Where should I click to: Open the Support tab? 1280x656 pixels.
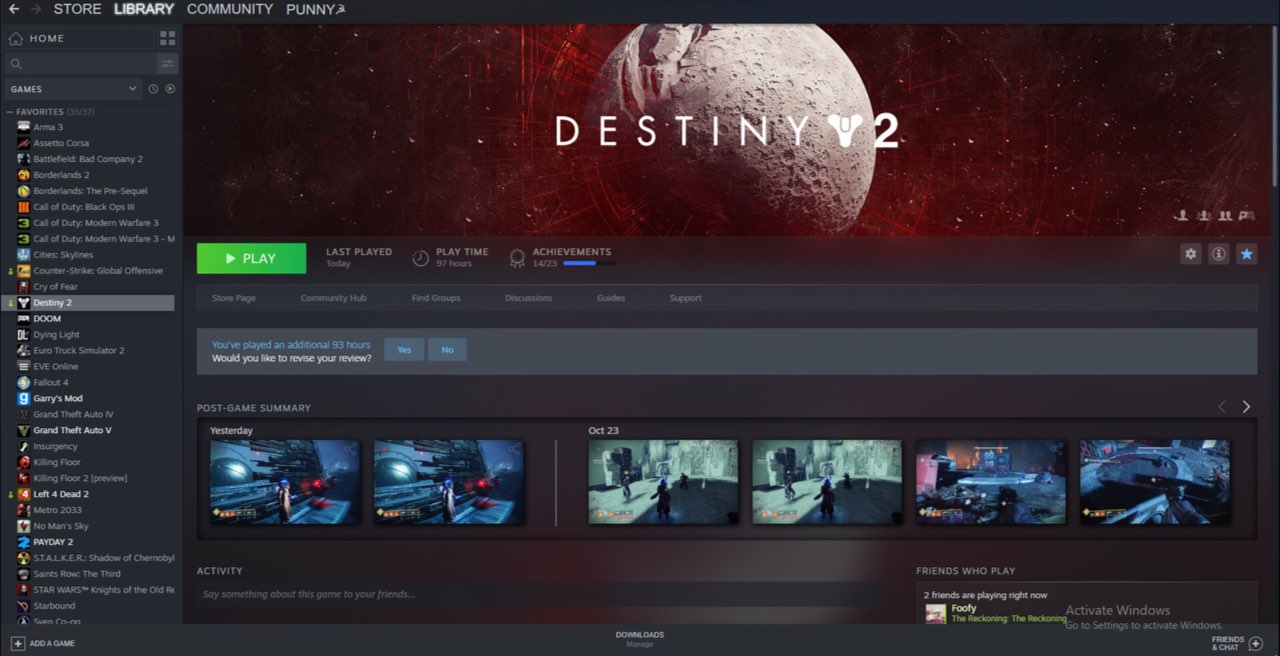point(686,298)
